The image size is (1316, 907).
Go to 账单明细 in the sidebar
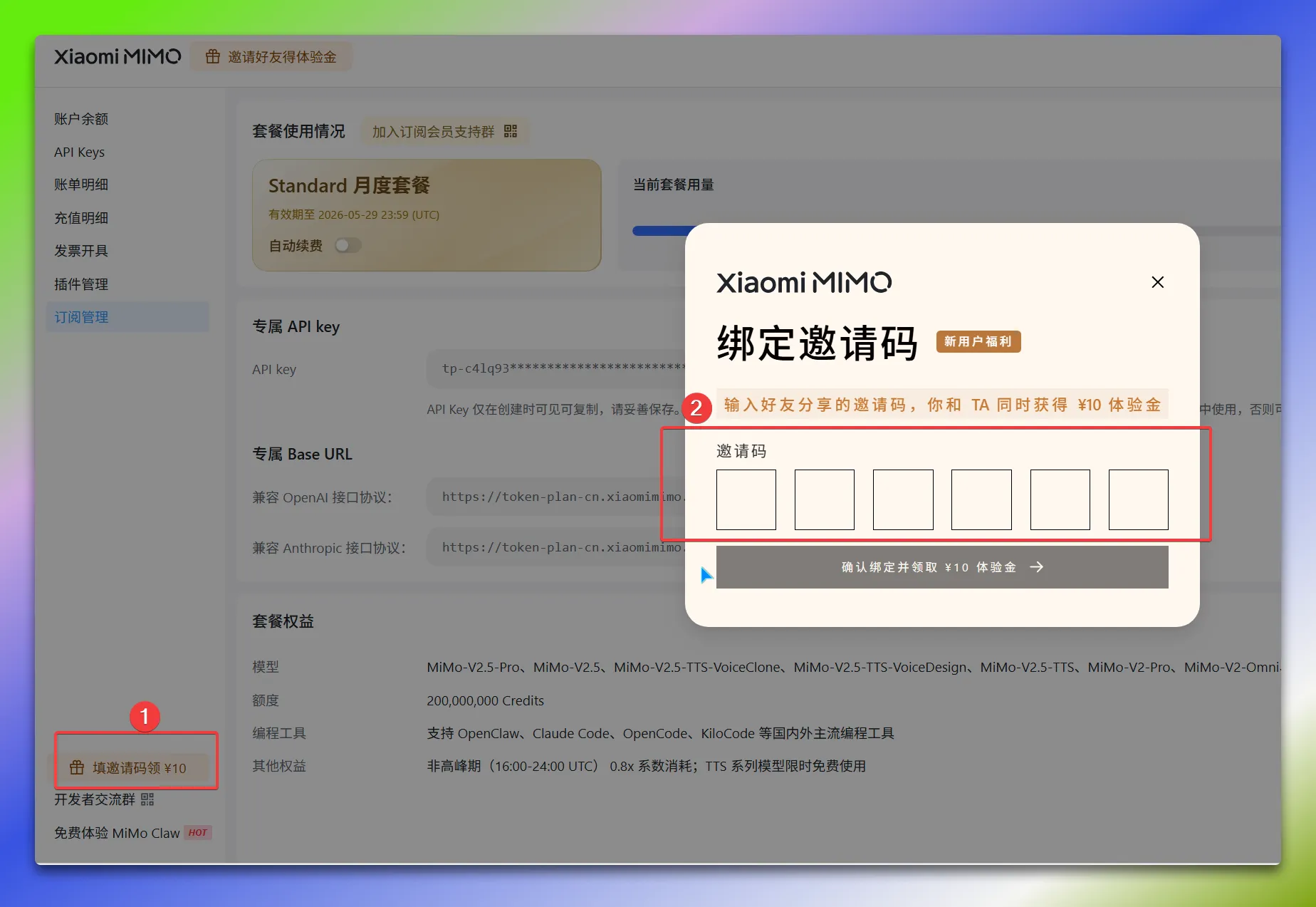(81, 185)
